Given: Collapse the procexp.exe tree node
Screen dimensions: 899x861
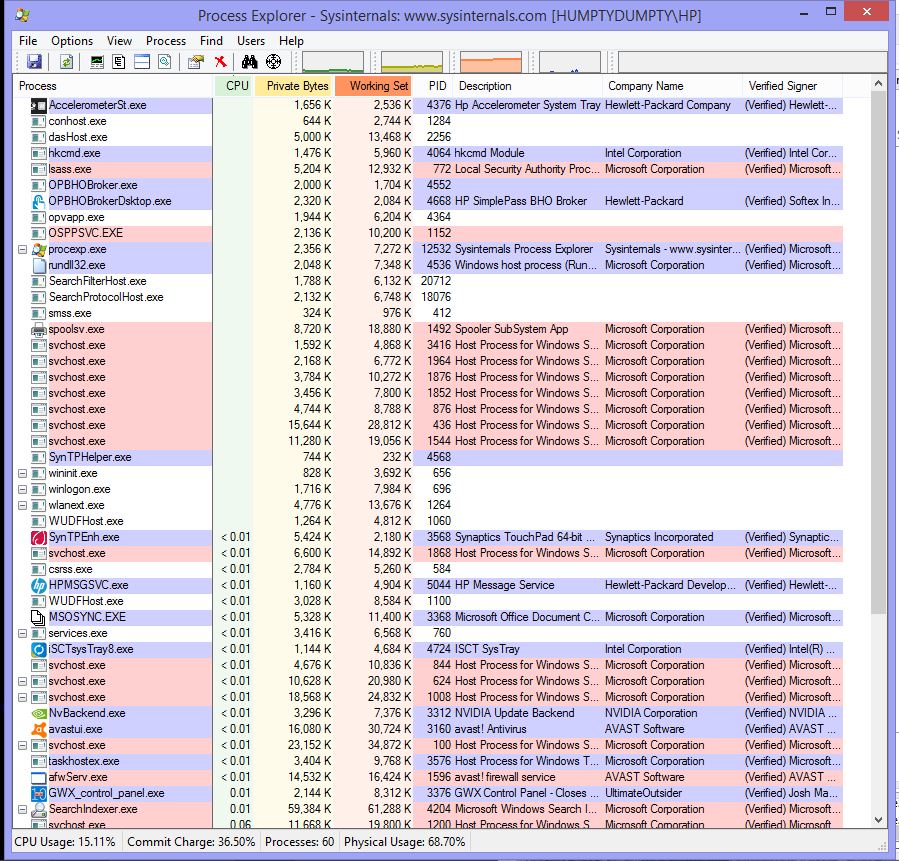Looking at the screenshot, I should tap(22, 249).
